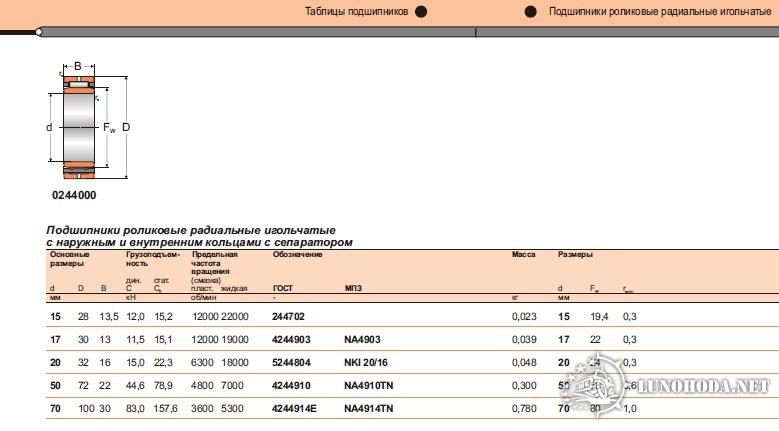Image resolution: width=779 pixels, height=431 pixels.
Task: Select GOST designation 5244804
Action: tap(291, 362)
